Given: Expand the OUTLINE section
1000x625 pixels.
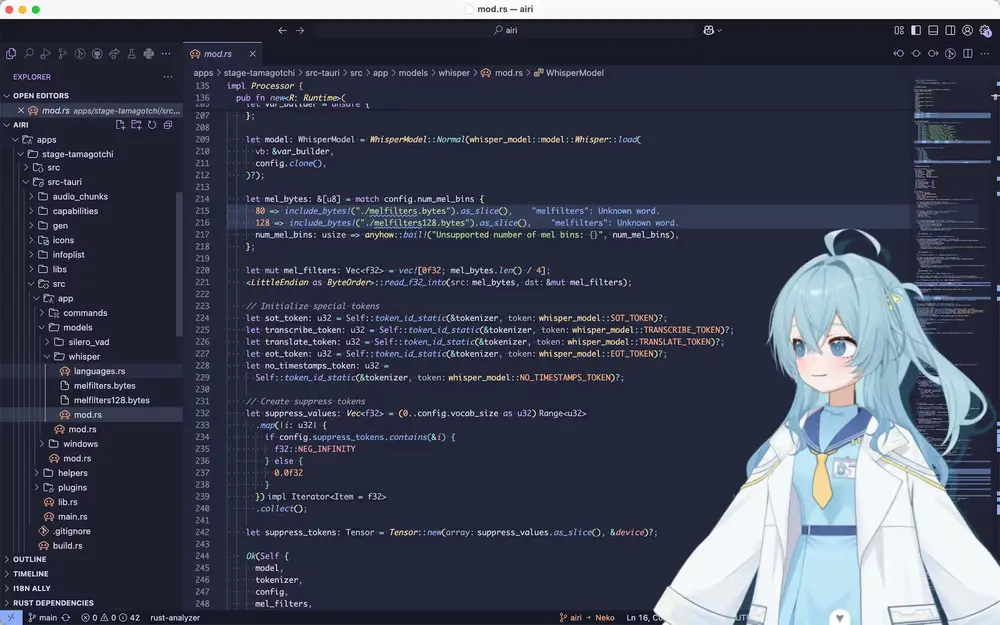Looking at the screenshot, I should (30, 560).
